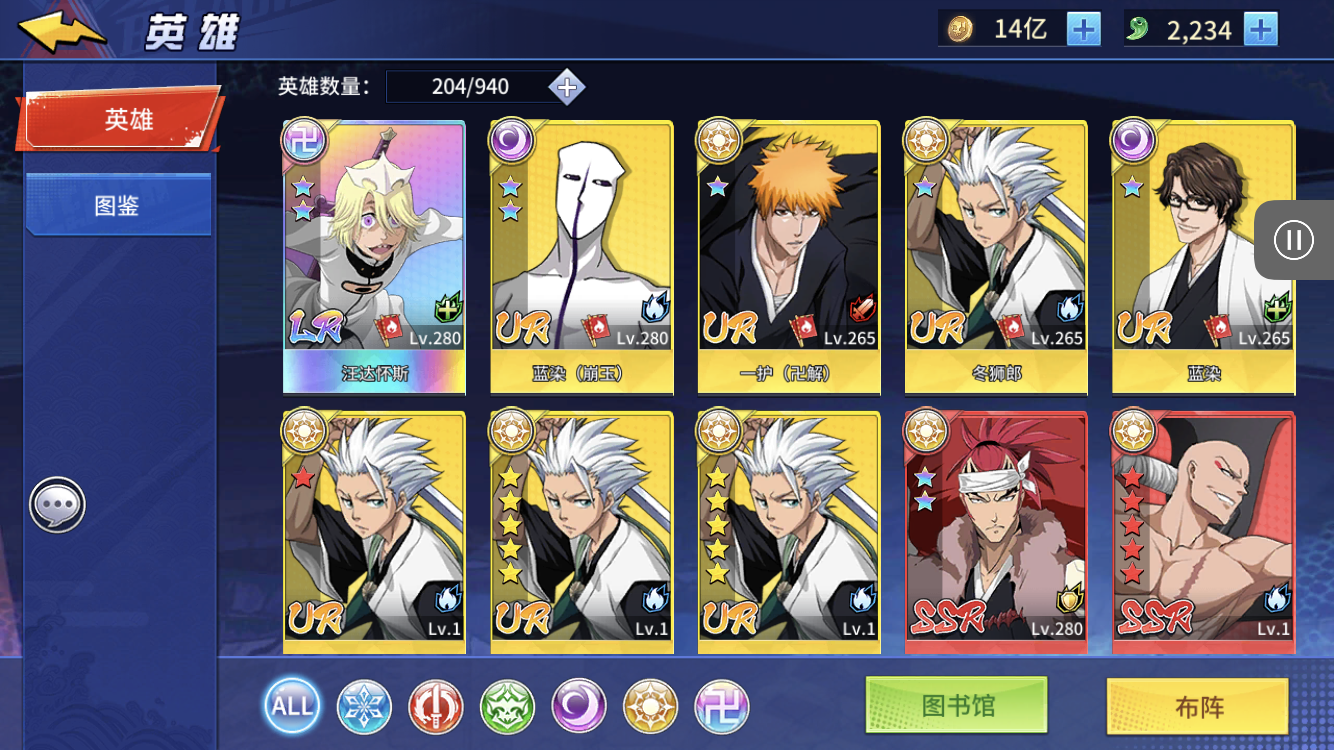This screenshot has width=1334, height=750.
Task: Switch to the 图鉴 tab
Action: click(118, 205)
